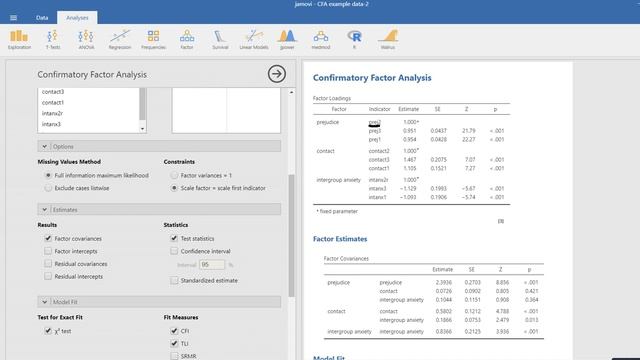This screenshot has width=640, height=360.
Task: Open the ANOVA analyses menu
Action: tap(86, 40)
